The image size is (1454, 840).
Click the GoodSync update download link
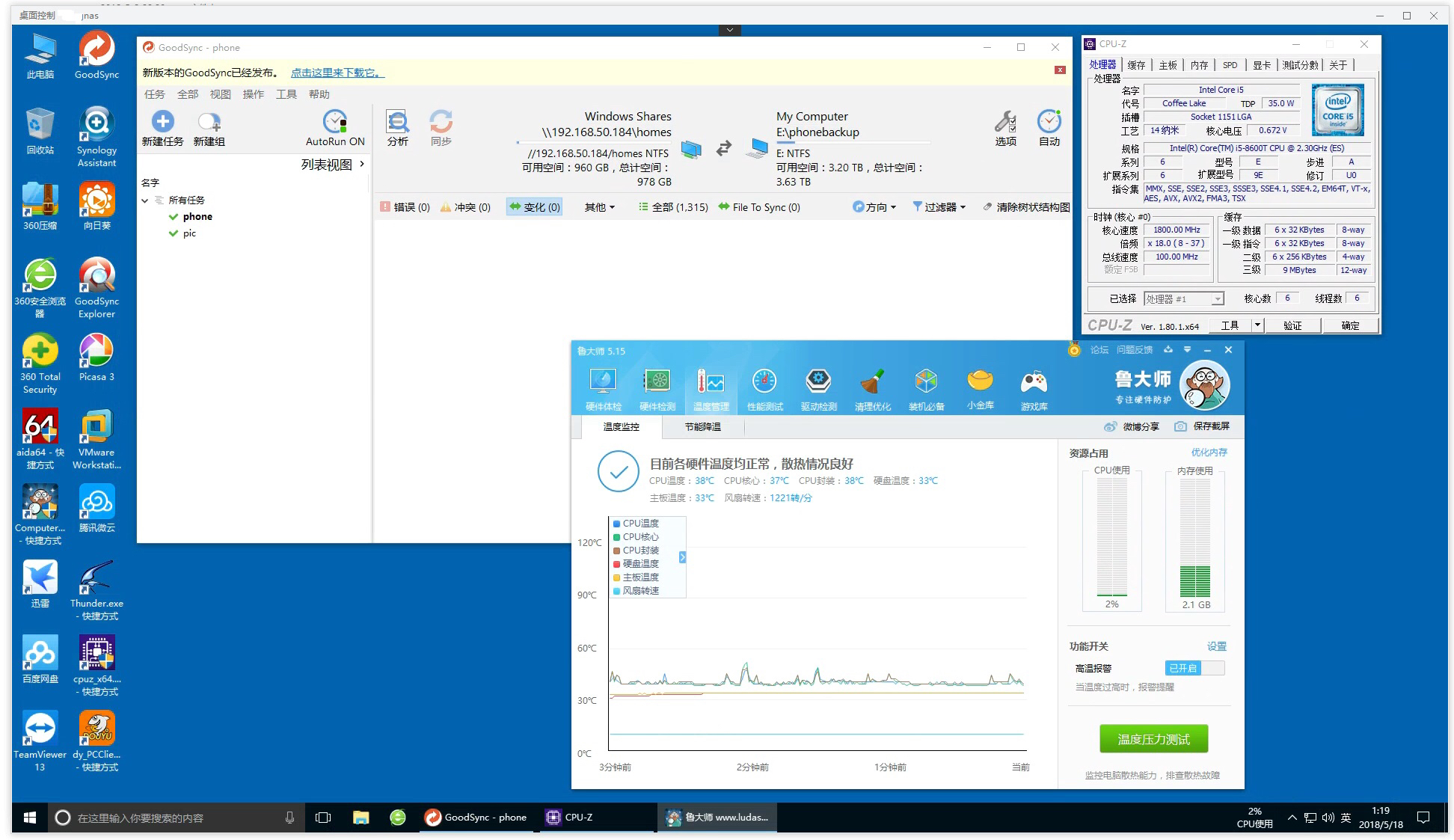[x=337, y=73]
